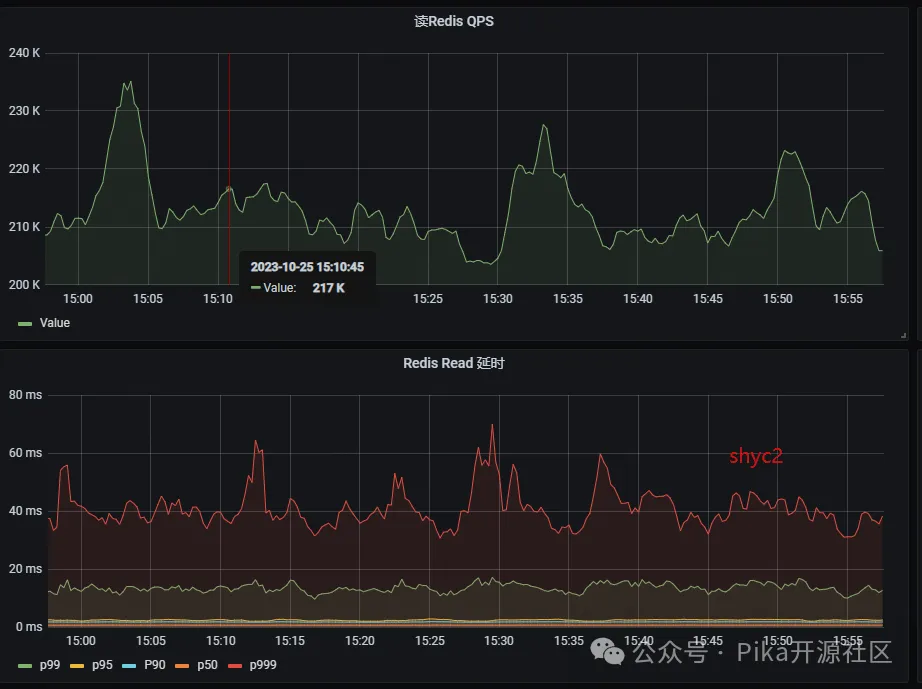
Task: Toggle the p95 legend entry
Action: pyautogui.click(x=102, y=665)
